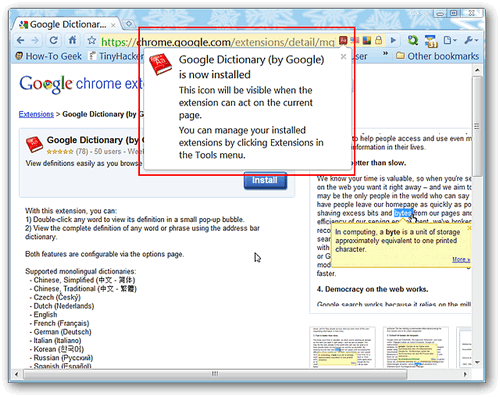Screen dimensions: 500x397
Task: Click the padlock icon in address bar
Action: 378,41
